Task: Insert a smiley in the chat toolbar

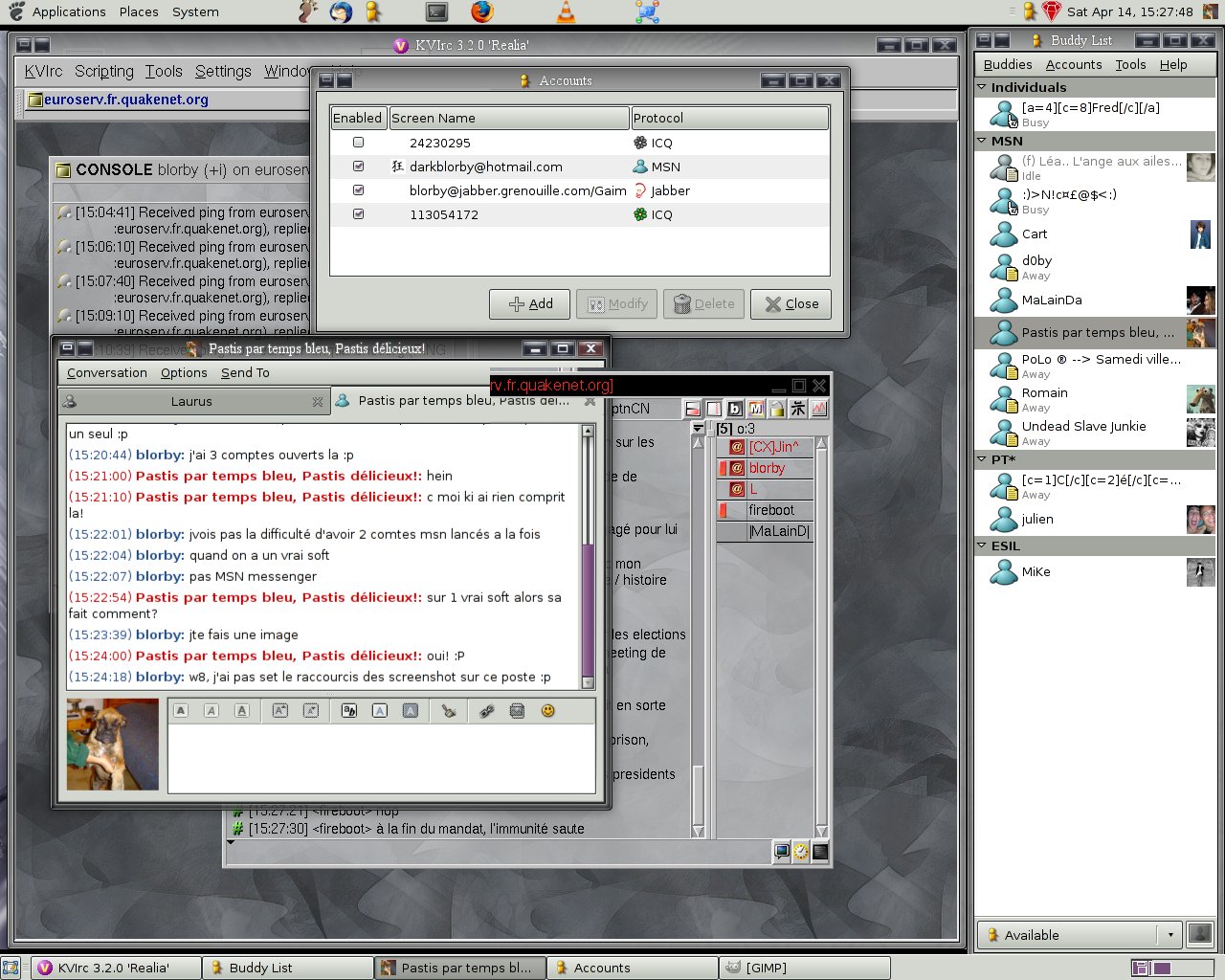Action: pyautogui.click(x=548, y=711)
